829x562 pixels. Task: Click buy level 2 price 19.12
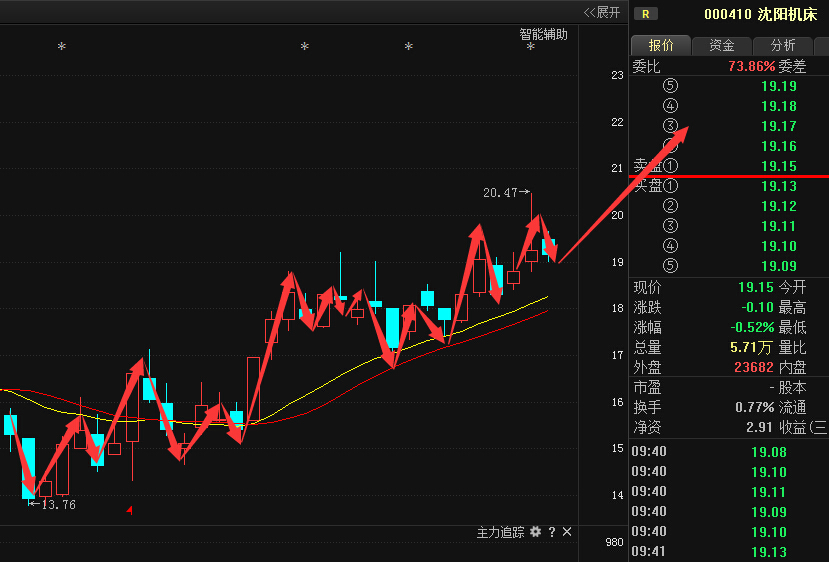[x=779, y=206]
